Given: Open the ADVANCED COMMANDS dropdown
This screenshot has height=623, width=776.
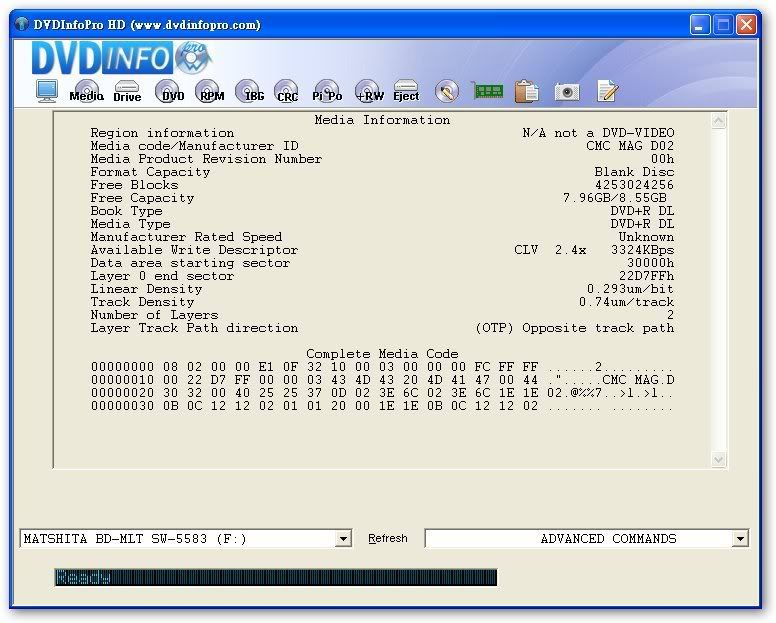Looking at the screenshot, I should coord(740,538).
